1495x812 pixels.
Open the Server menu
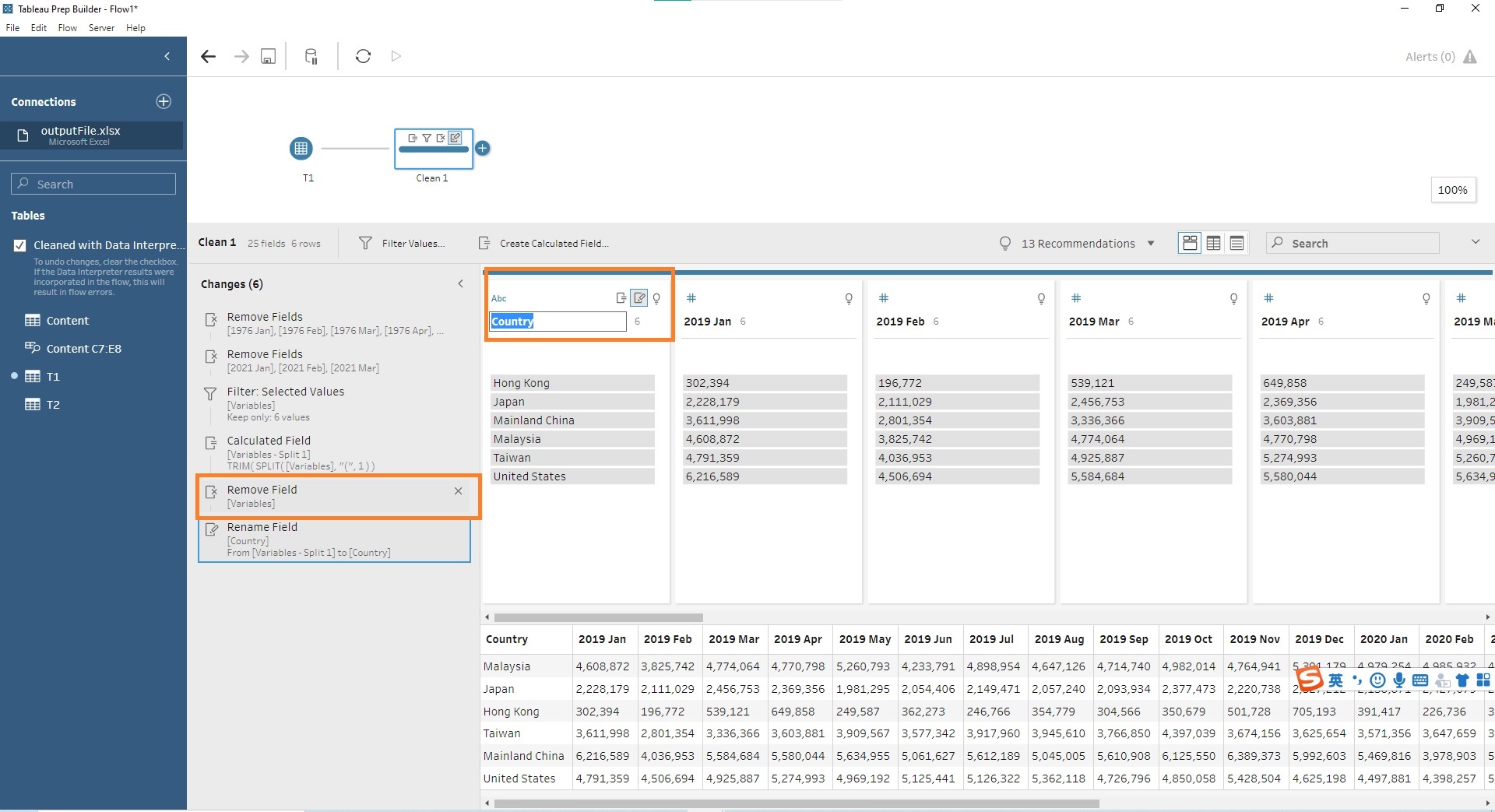(101, 28)
